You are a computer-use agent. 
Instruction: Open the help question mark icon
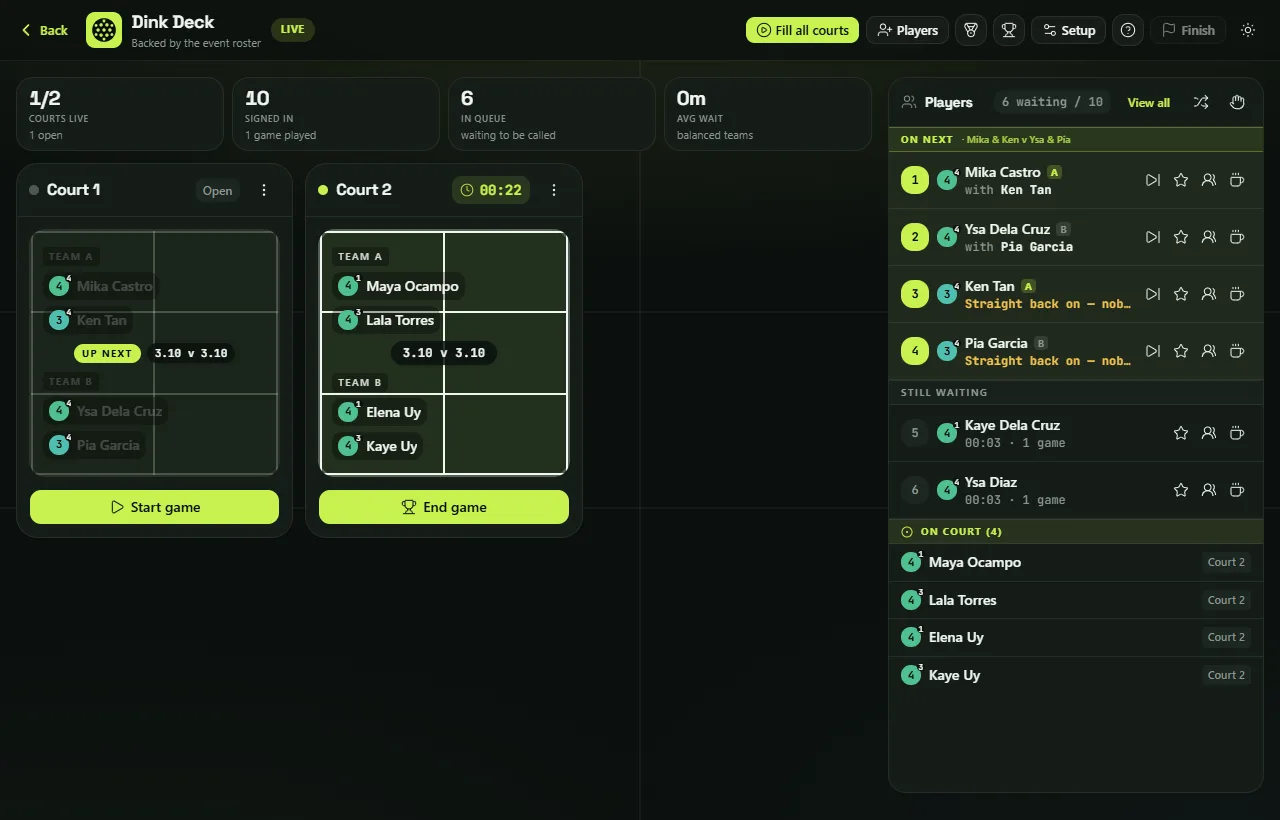(x=1128, y=30)
